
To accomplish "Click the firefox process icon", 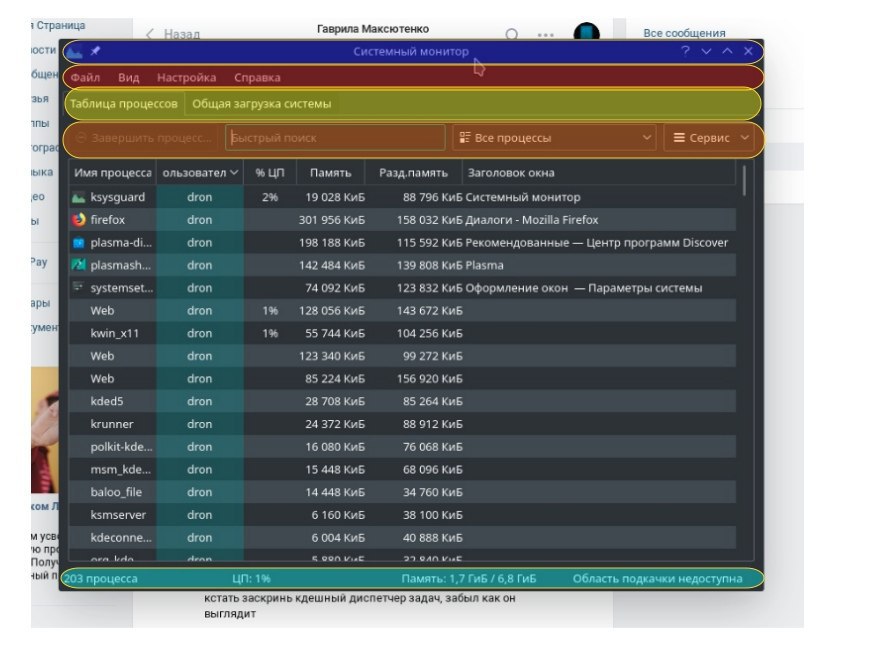I will pyautogui.click(x=79, y=220).
